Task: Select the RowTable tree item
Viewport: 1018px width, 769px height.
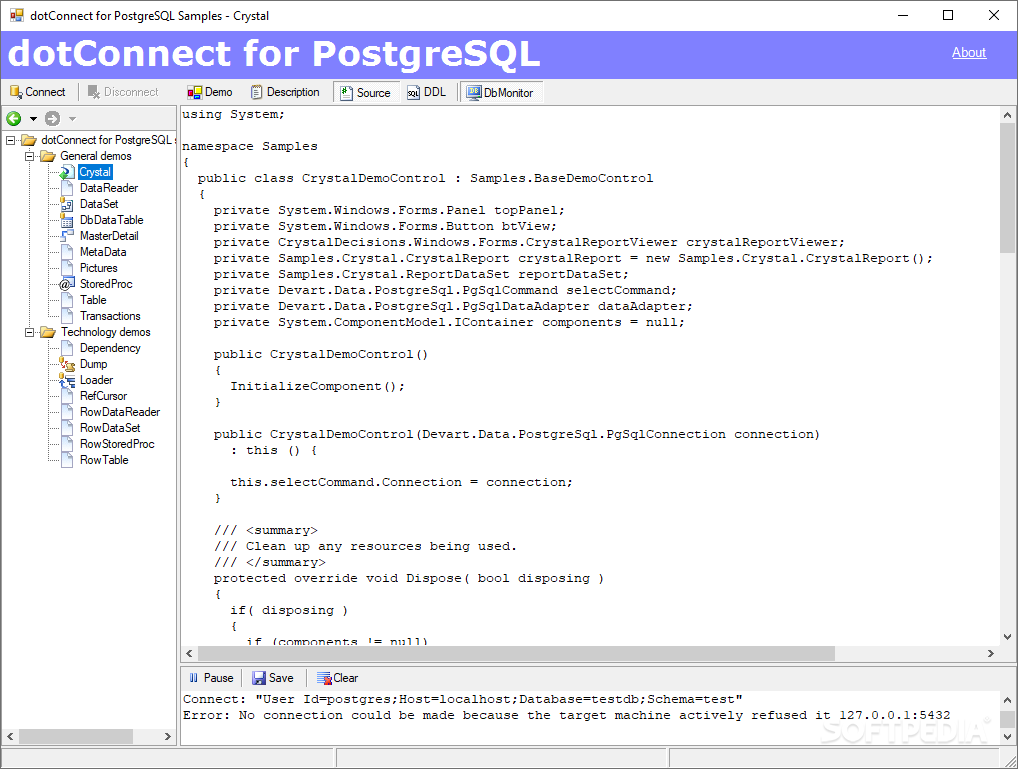Action: [x=104, y=460]
